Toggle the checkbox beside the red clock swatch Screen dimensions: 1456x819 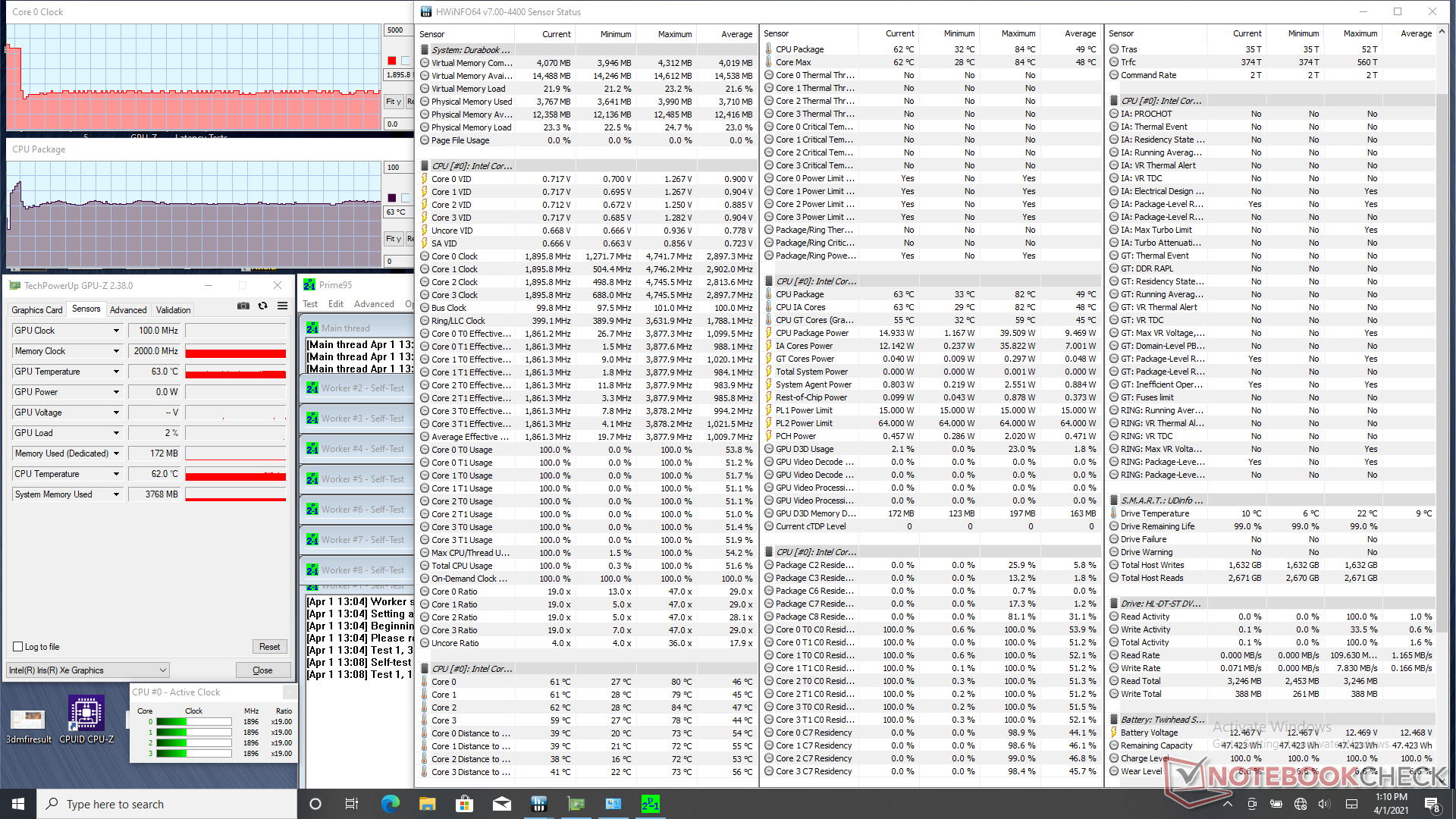(406, 61)
